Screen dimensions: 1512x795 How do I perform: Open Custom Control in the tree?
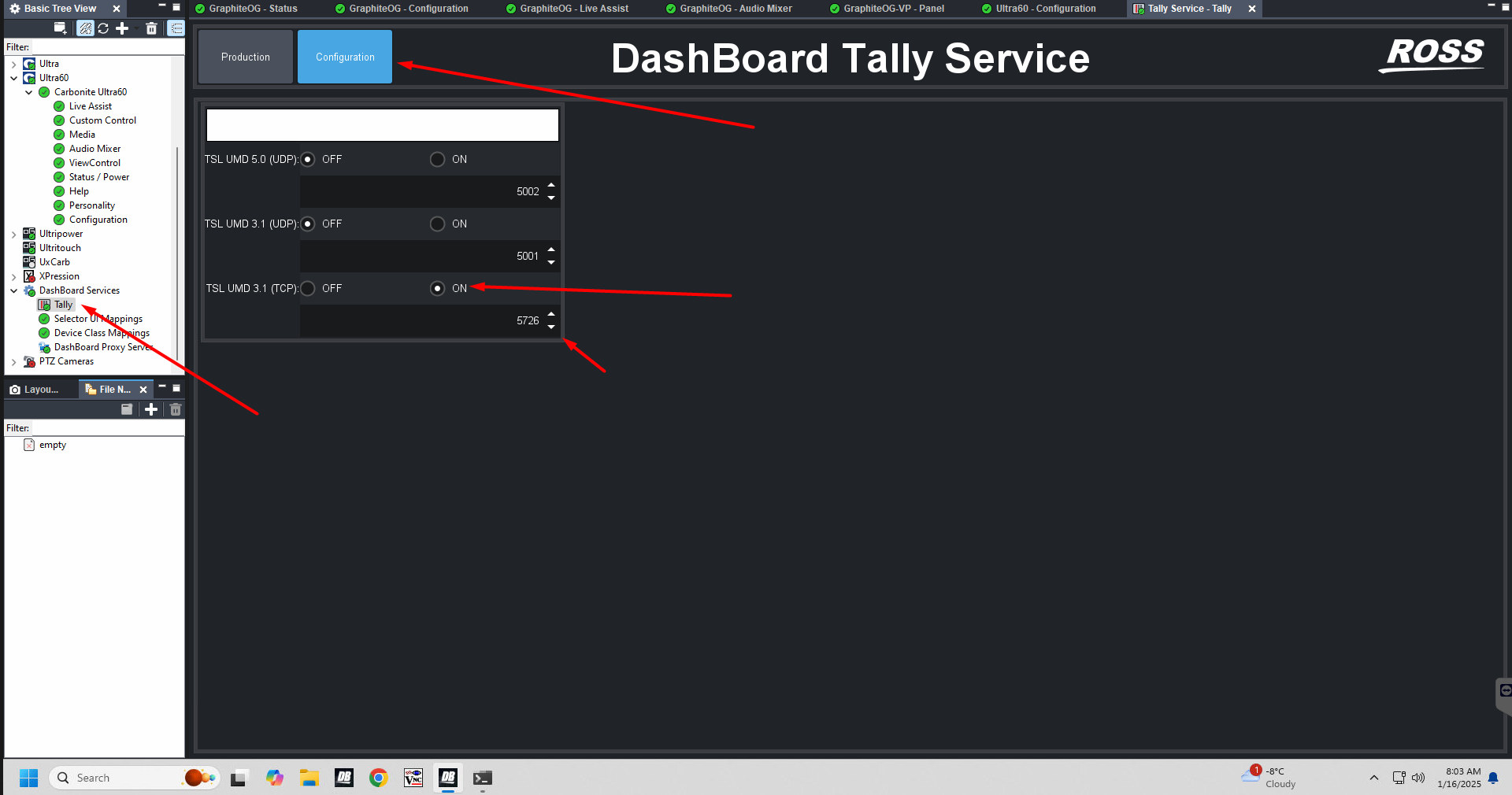point(102,120)
